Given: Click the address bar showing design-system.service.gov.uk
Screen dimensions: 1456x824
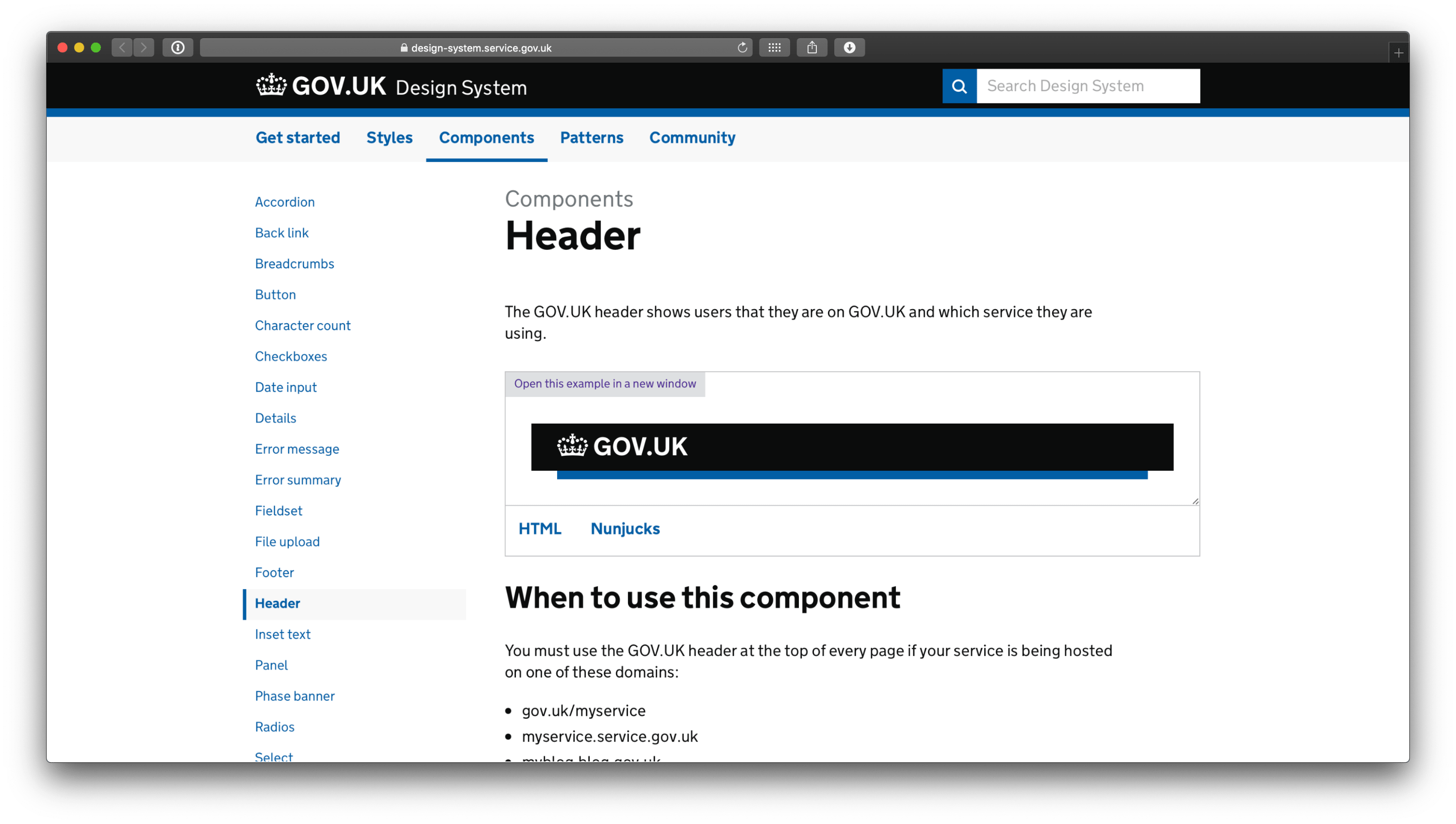Looking at the screenshot, I should (x=476, y=48).
